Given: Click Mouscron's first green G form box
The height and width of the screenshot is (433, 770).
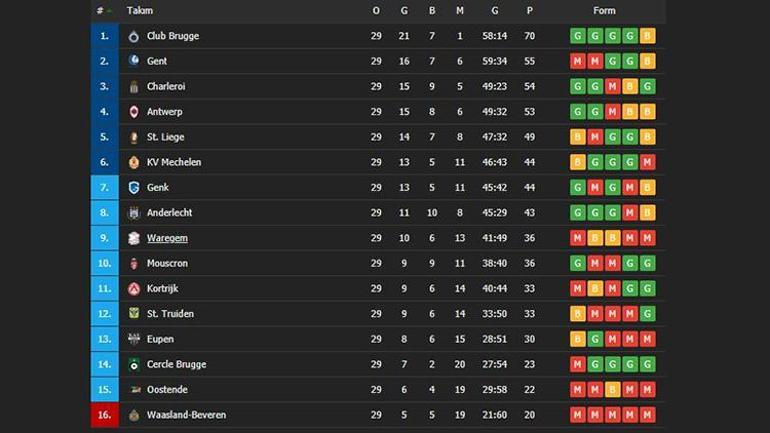Looking at the screenshot, I should [x=577, y=263].
